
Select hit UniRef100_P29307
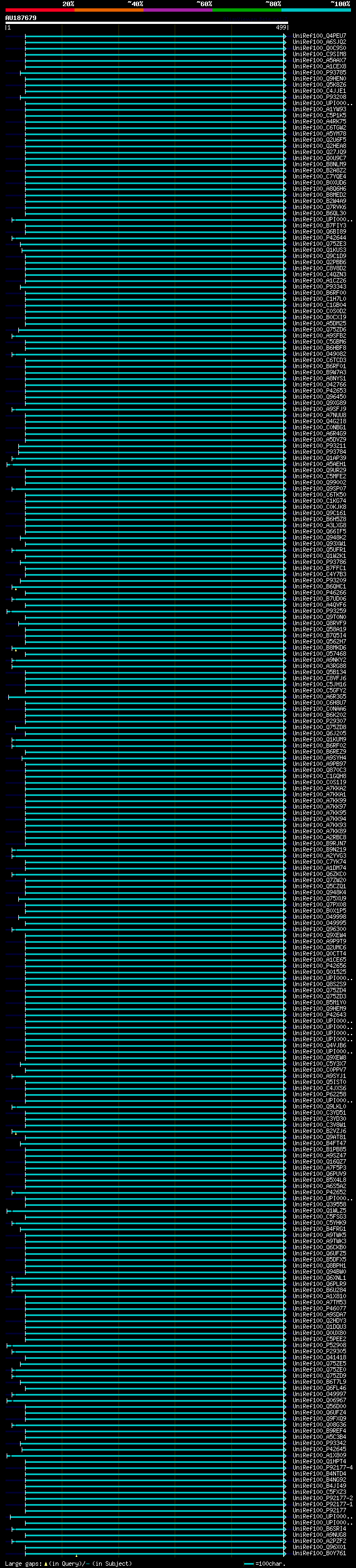pyautogui.click(x=319, y=721)
